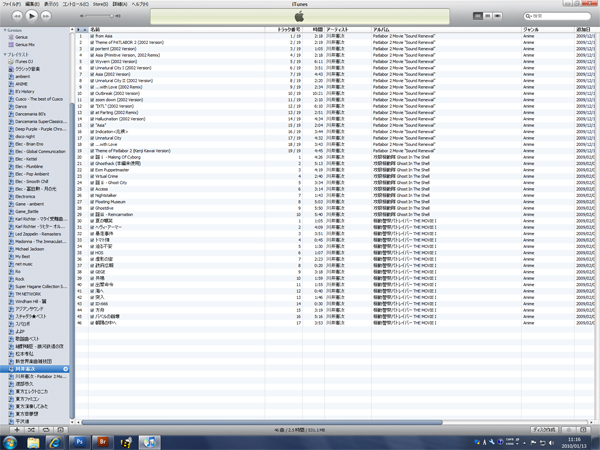Screen dimensions: 600x450
Task: Uncheck the 'Wyvern (2002 Version)' checkbox
Action: tap(92, 62)
